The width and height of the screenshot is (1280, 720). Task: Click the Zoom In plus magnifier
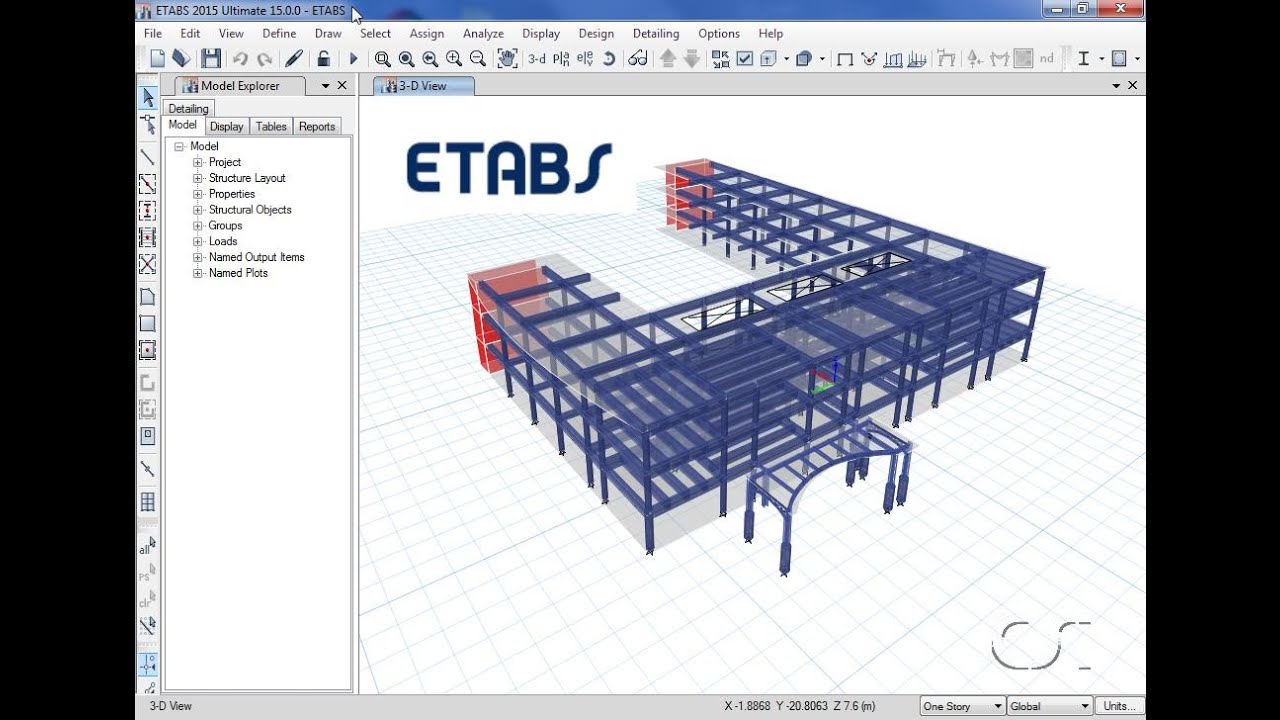tap(454, 59)
